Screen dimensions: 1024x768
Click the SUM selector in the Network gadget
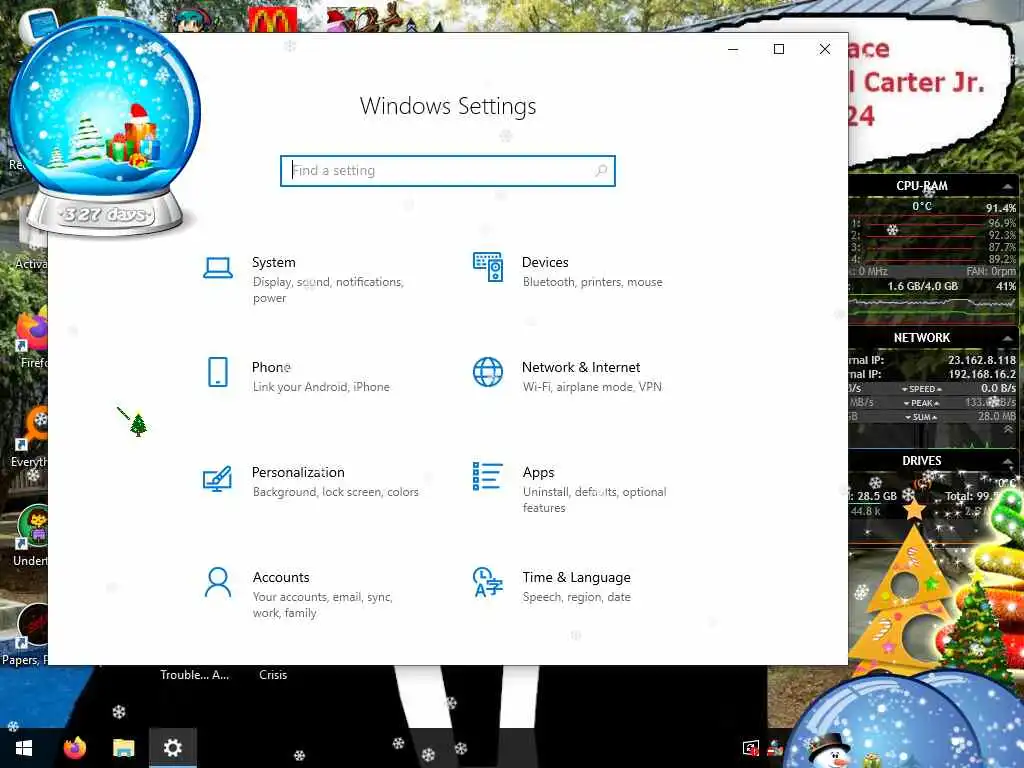(921, 417)
